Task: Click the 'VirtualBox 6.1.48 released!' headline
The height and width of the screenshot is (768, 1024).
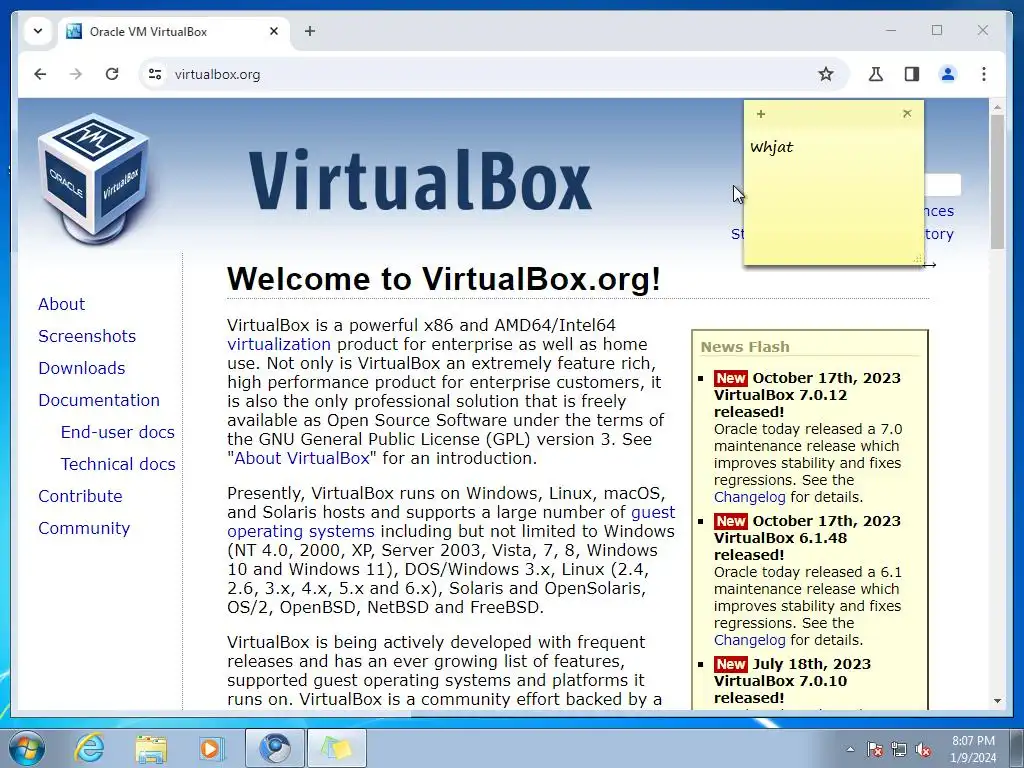Action: coord(780,547)
